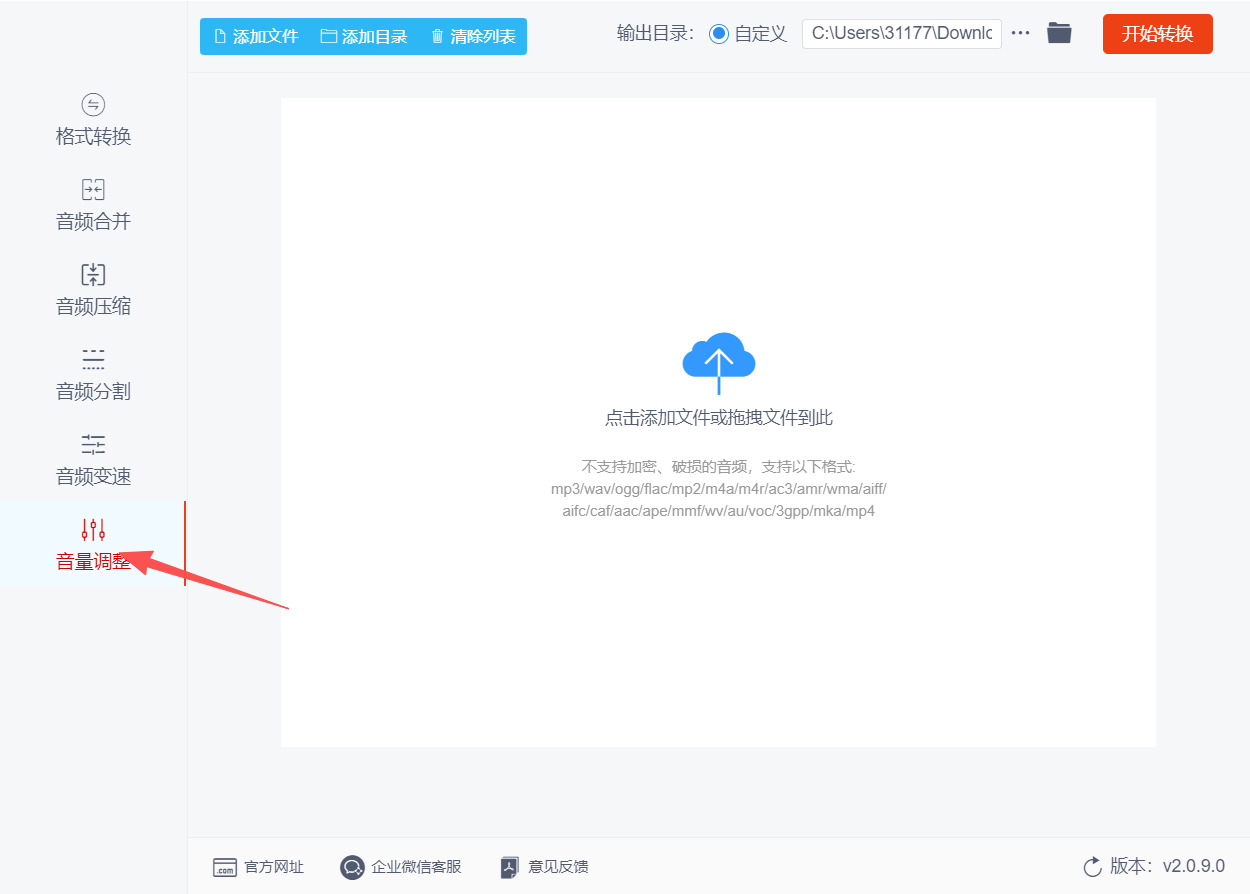Click the 添加文件 add file button

(x=256, y=36)
